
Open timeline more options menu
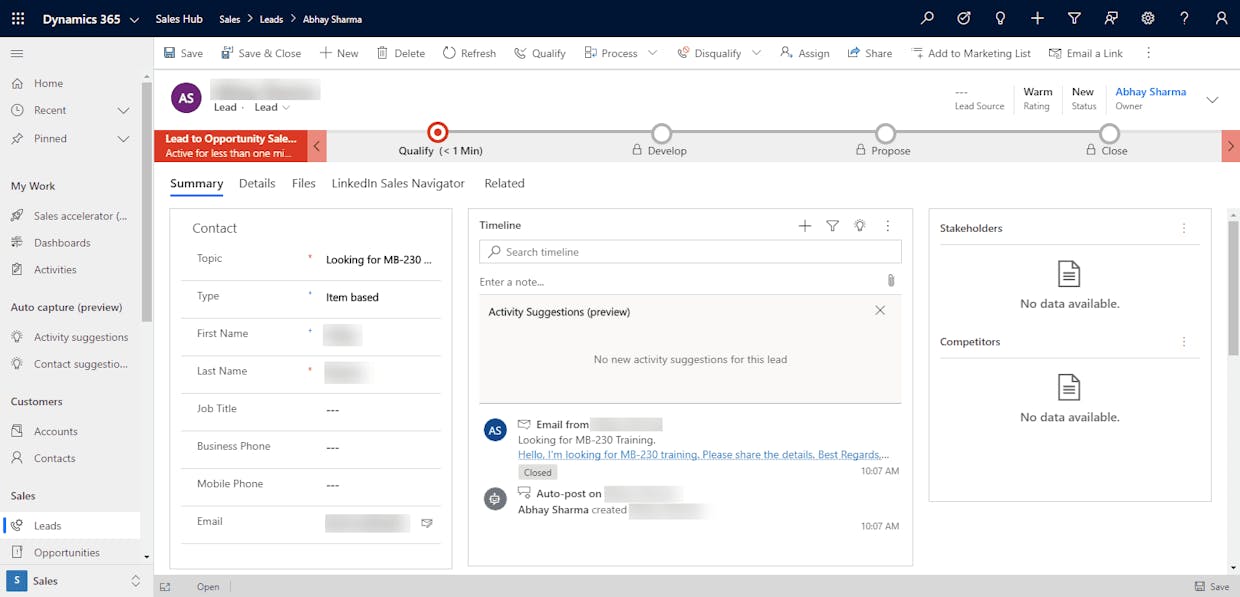(x=887, y=226)
